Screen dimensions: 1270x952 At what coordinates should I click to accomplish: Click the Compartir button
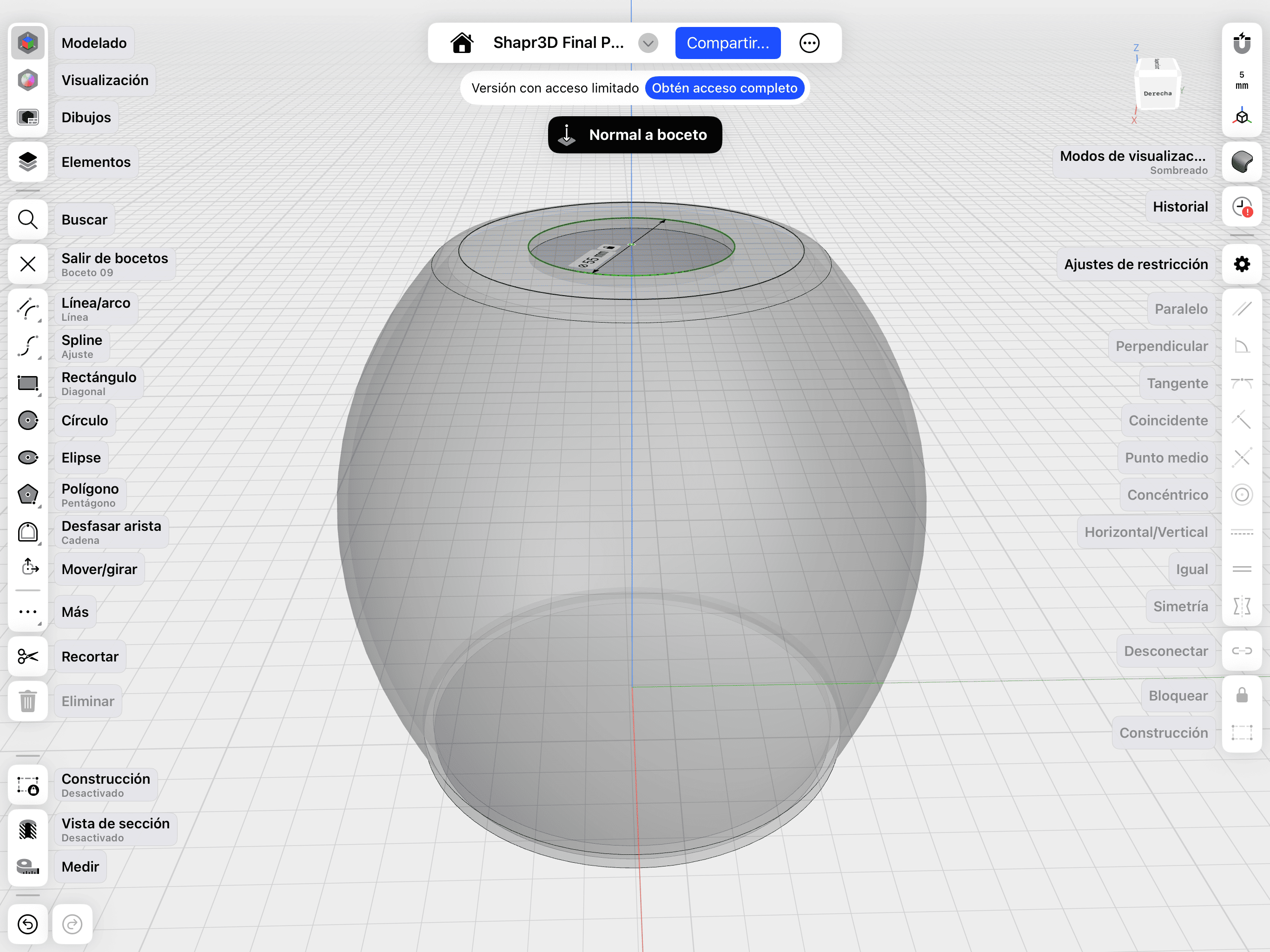tap(728, 43)
